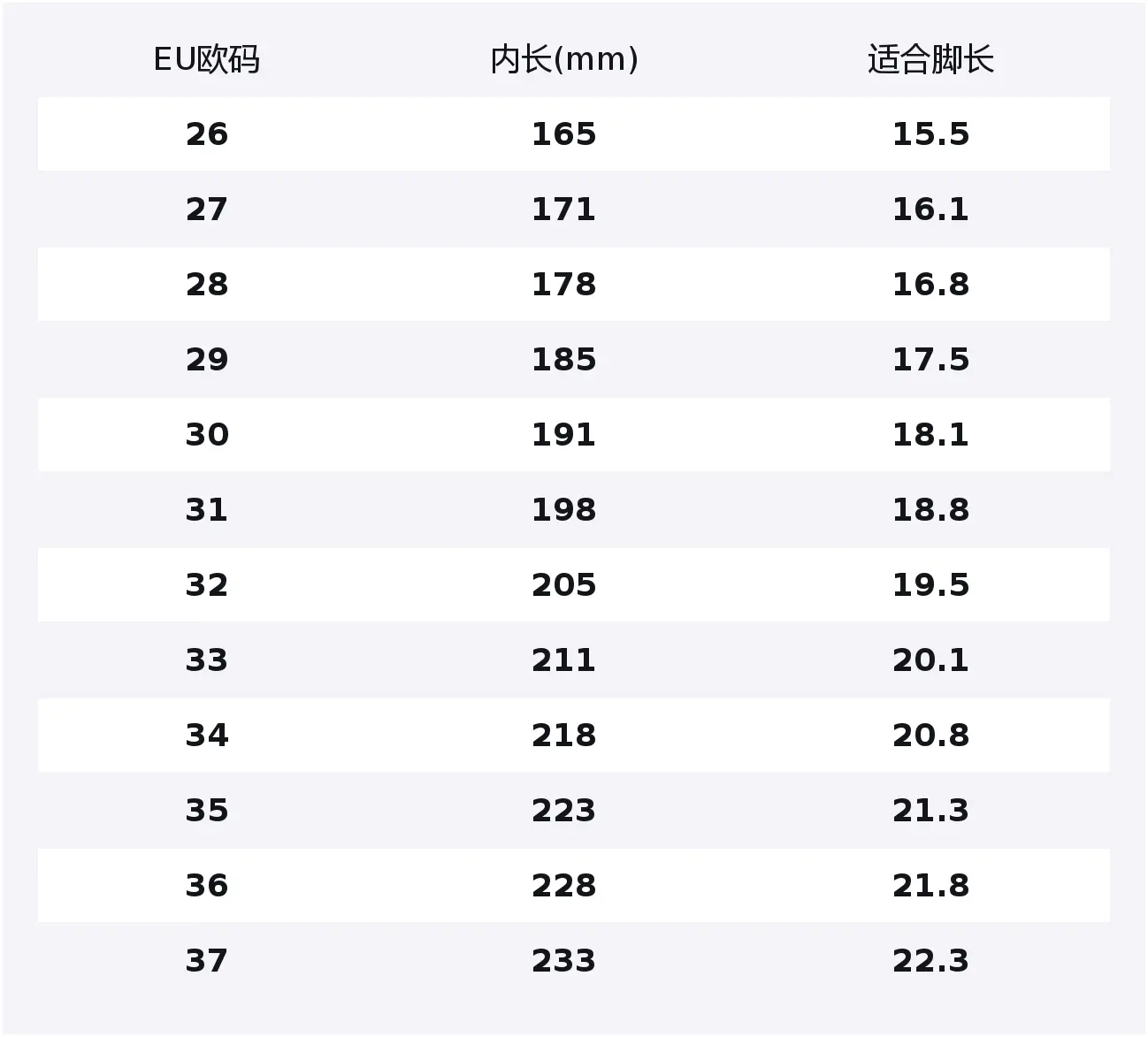Screen dimensions: 1148x1037
Task: Select EU size 30 cell
Action: click(207, 435)
